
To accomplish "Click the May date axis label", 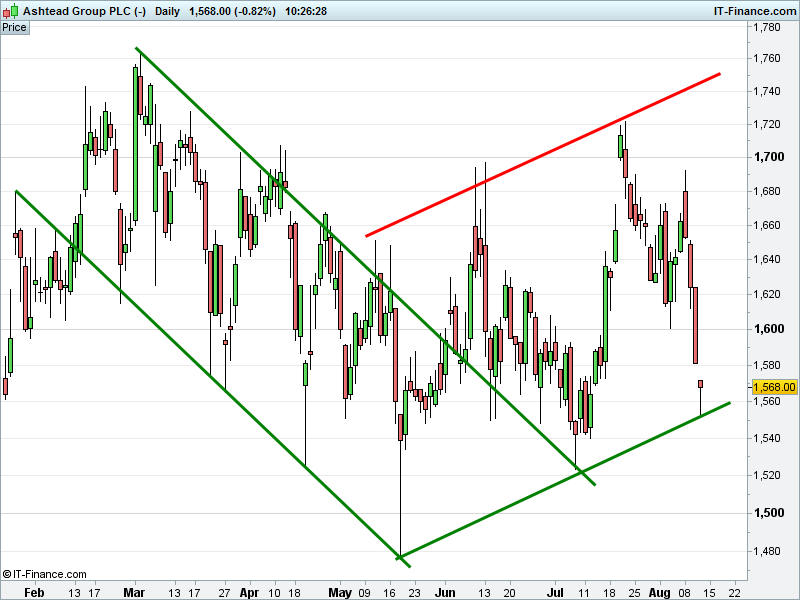I will tap(340, 592).
